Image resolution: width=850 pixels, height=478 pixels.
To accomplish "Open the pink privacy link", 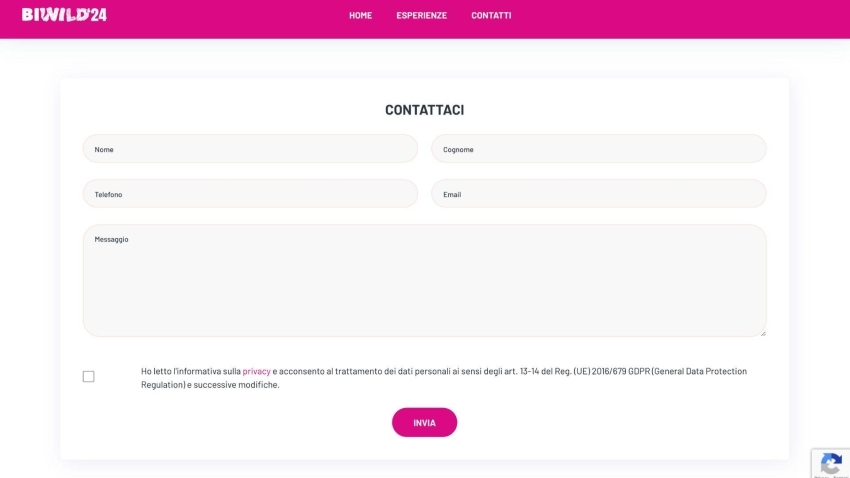I will click(256, 371).
